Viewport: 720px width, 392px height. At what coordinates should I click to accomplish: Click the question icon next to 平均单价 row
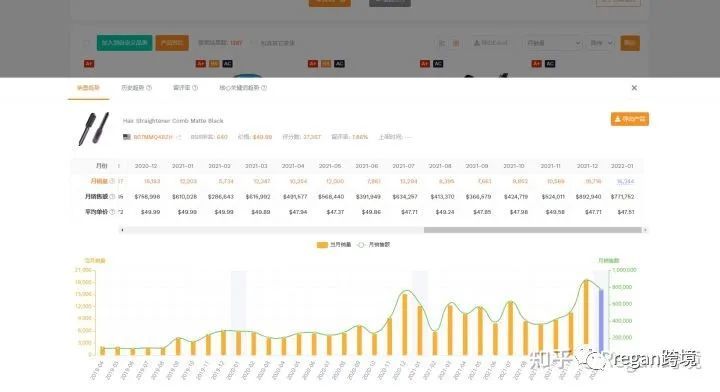(x=112, y=212)
